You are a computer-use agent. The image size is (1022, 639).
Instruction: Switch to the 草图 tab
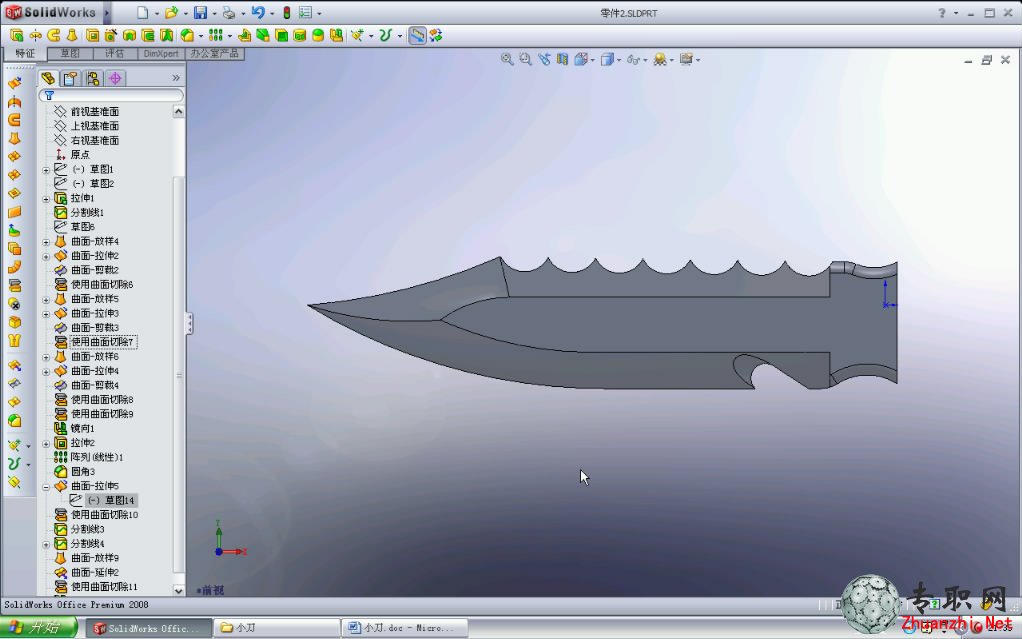point(70,53)
